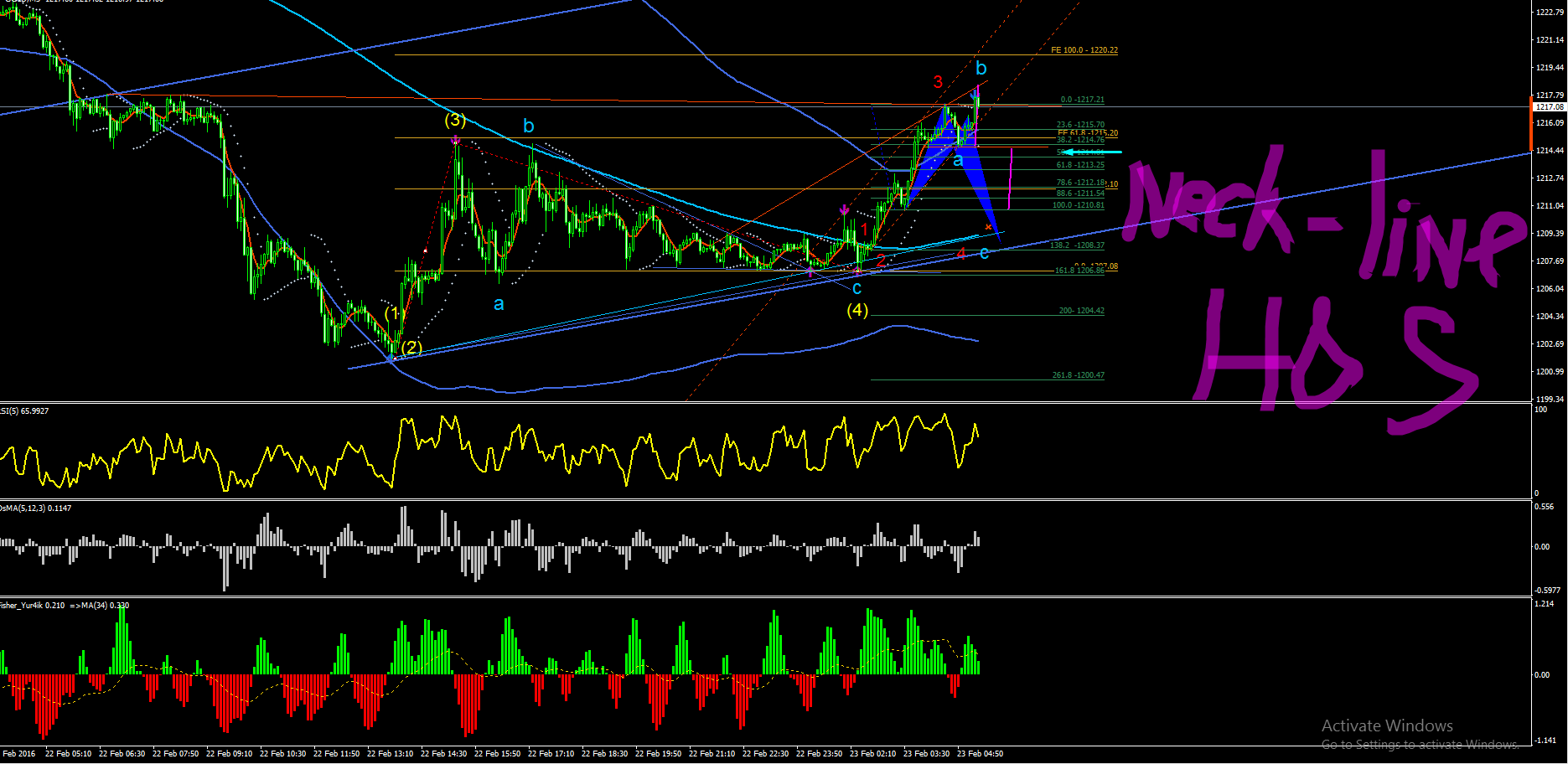
Task: Select the 200- 1204.42 Fibonacci level
Action: tap(1082, 311)
